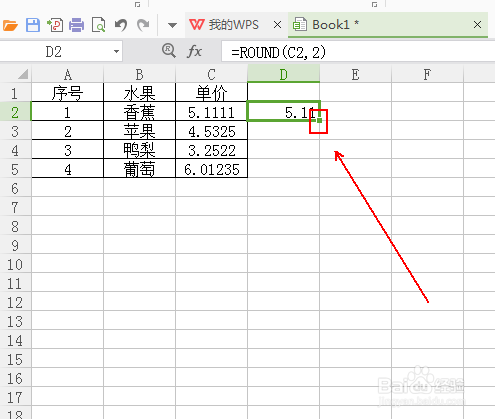Image resolution: width=495 pixels, height=419 pixels.
Task: Click the cell containing 葡萄
Action: (x=139, y=169)
